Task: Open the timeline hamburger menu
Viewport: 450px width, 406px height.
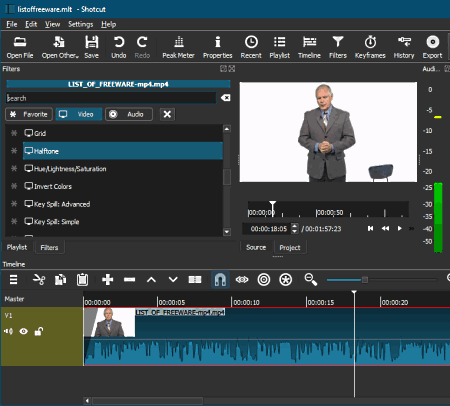Action: point(13,279)
